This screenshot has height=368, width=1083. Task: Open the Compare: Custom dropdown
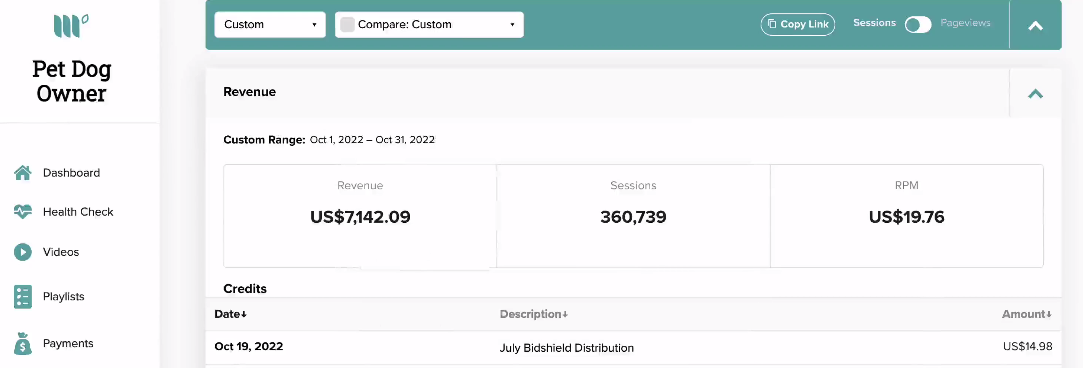429,24
